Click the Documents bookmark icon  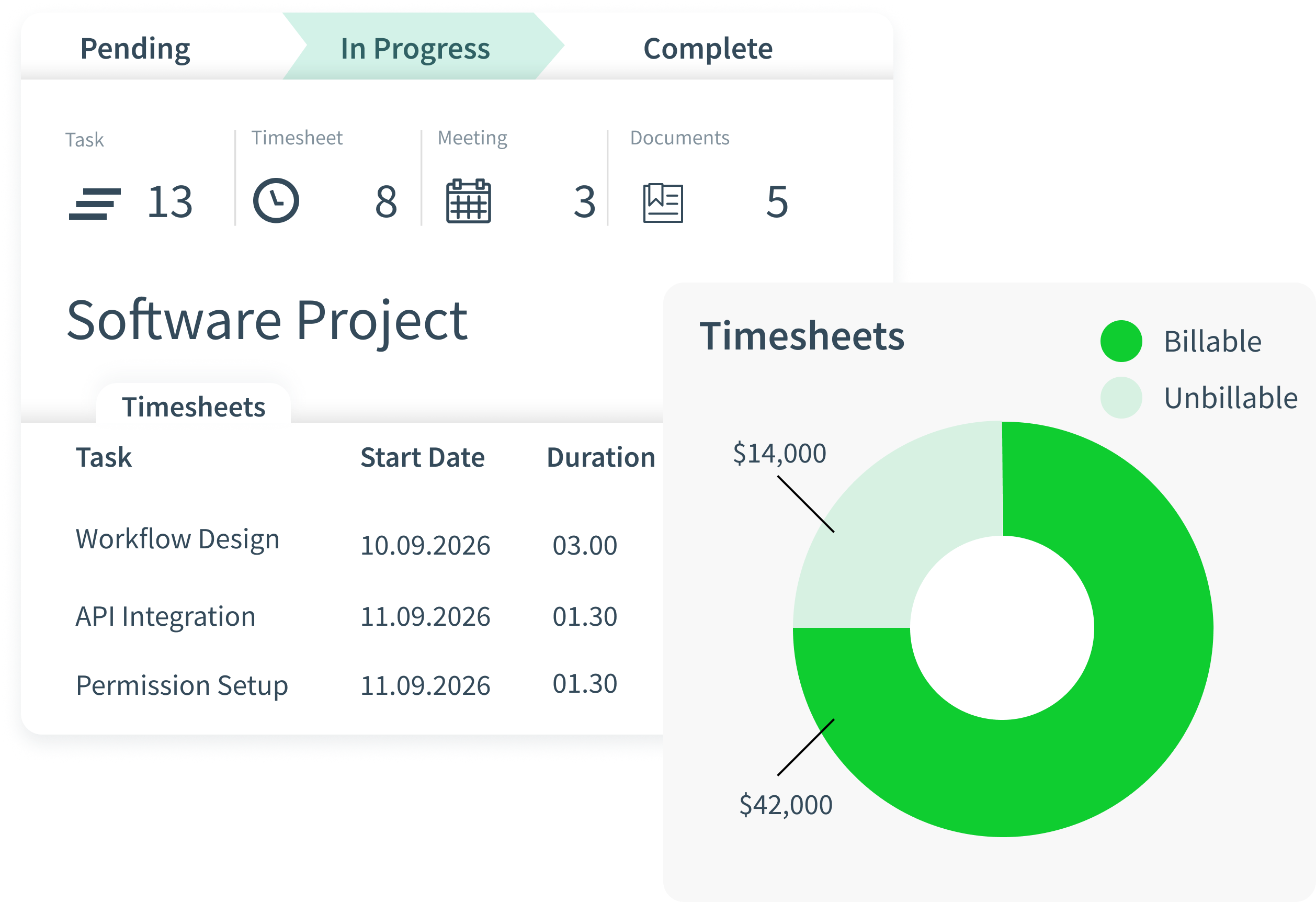coord(664,200)
